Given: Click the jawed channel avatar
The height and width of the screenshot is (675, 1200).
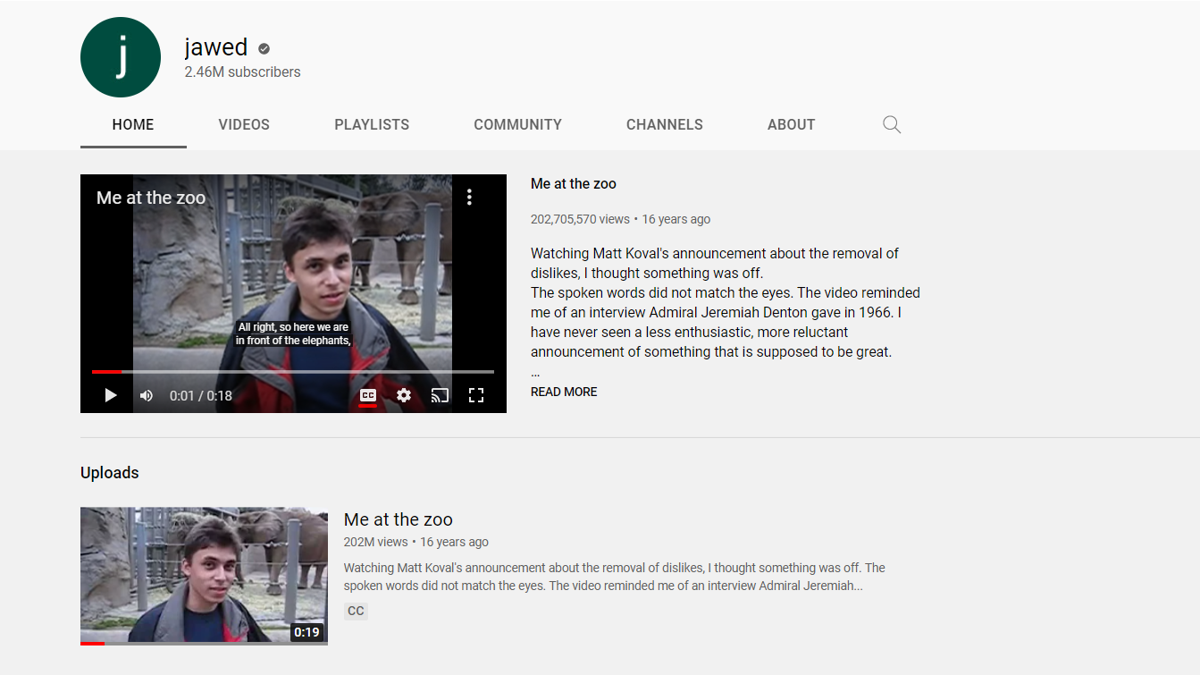Looking at the screenshot, I should 120,58.
